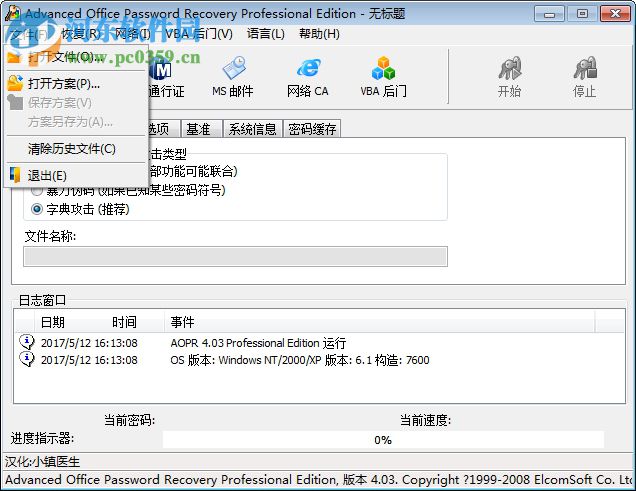The height and width of the screenshot is (491, 636).
Task: Minimize the application window
Action: click(549, 14)
